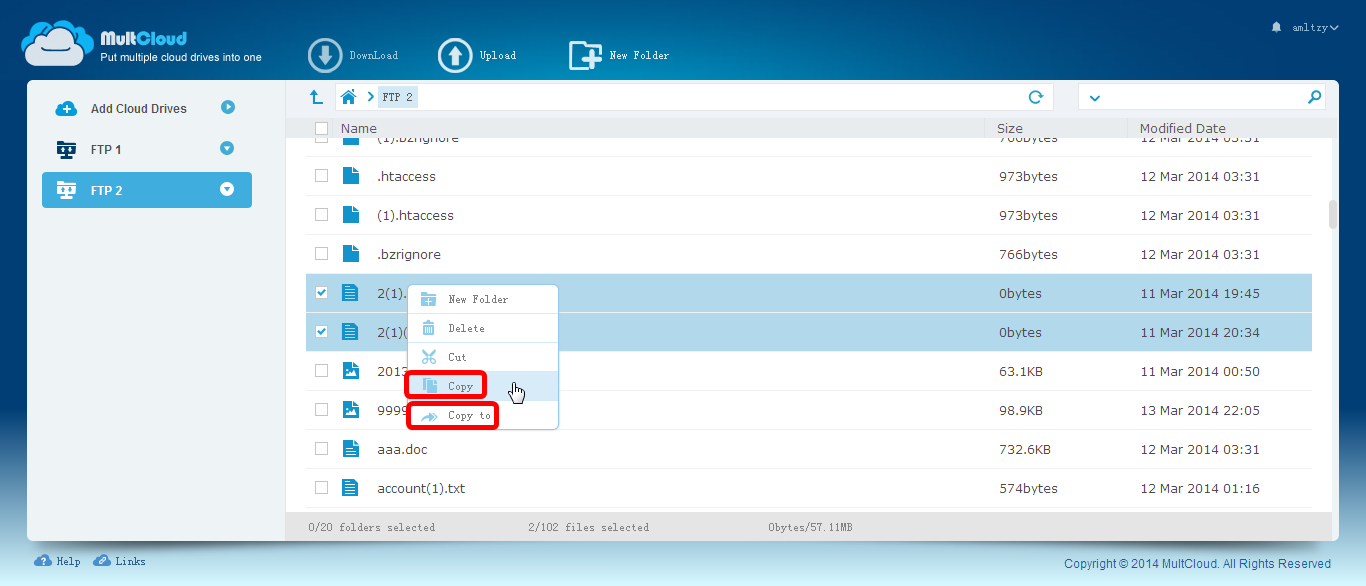Click the Upload arrow icon
The image size is (1366, 586).
click(x=455, y=55)
